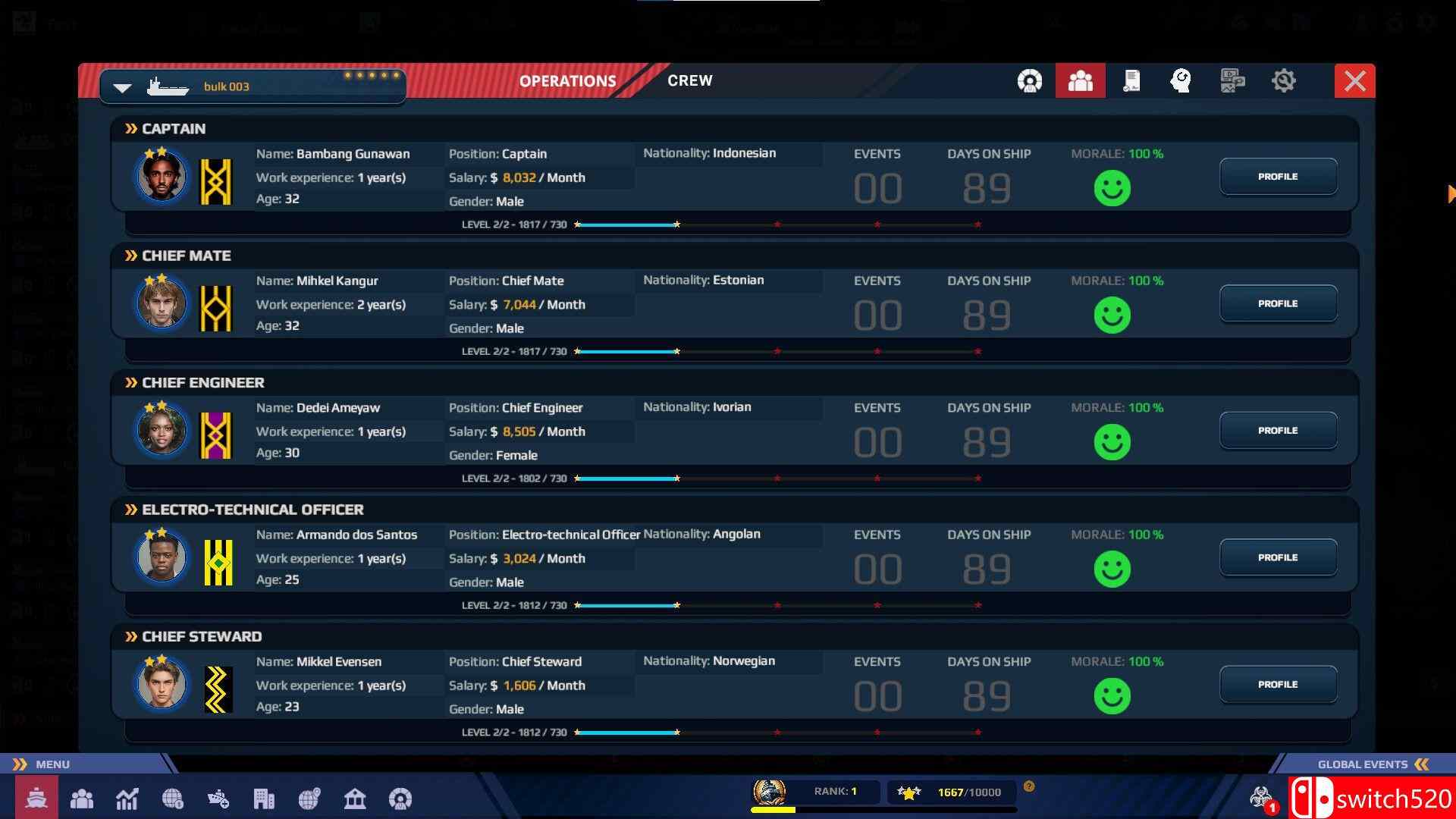This screenshot has width=1456, height=819.
Task: Select the crew management icon in bottom toolbar
Action: [x=82, y=799]
